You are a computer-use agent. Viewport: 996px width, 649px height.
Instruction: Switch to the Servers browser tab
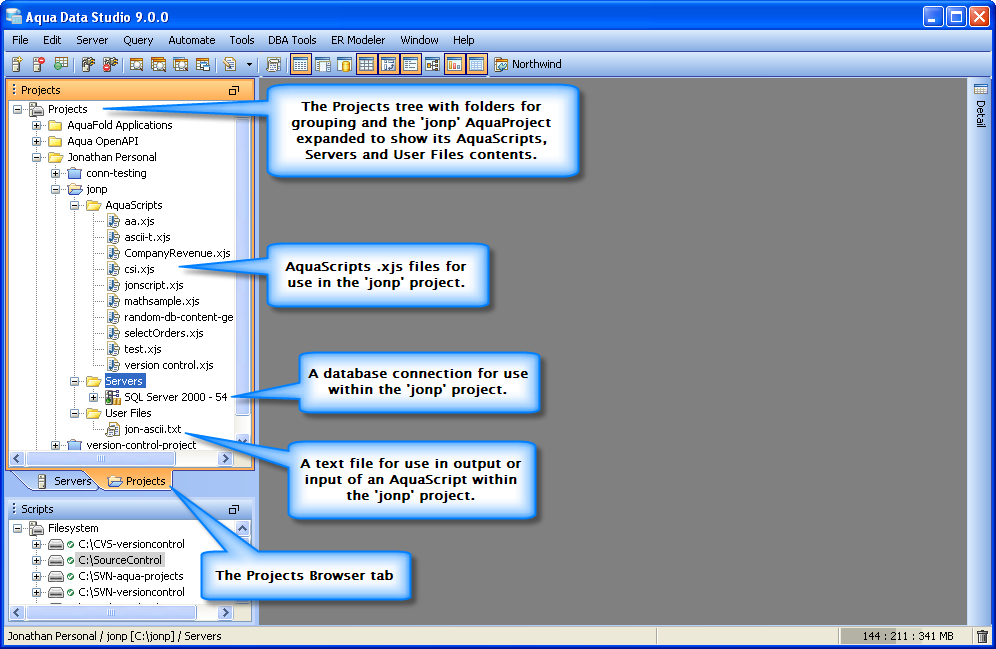coord(65,481)
